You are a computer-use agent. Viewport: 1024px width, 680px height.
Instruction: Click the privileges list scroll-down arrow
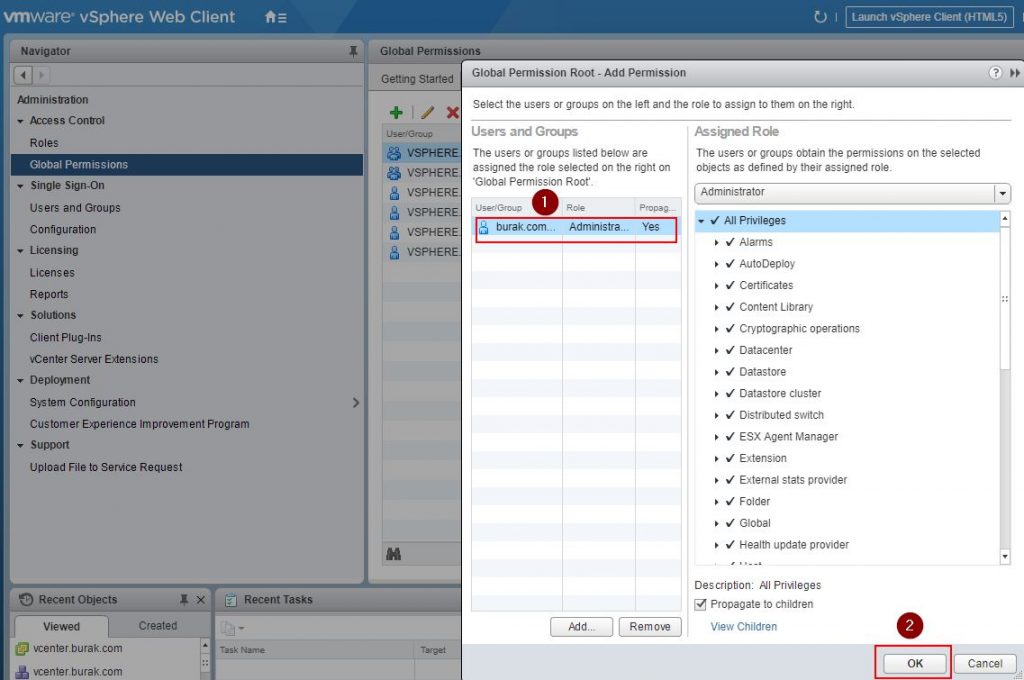pos(1004,557)
